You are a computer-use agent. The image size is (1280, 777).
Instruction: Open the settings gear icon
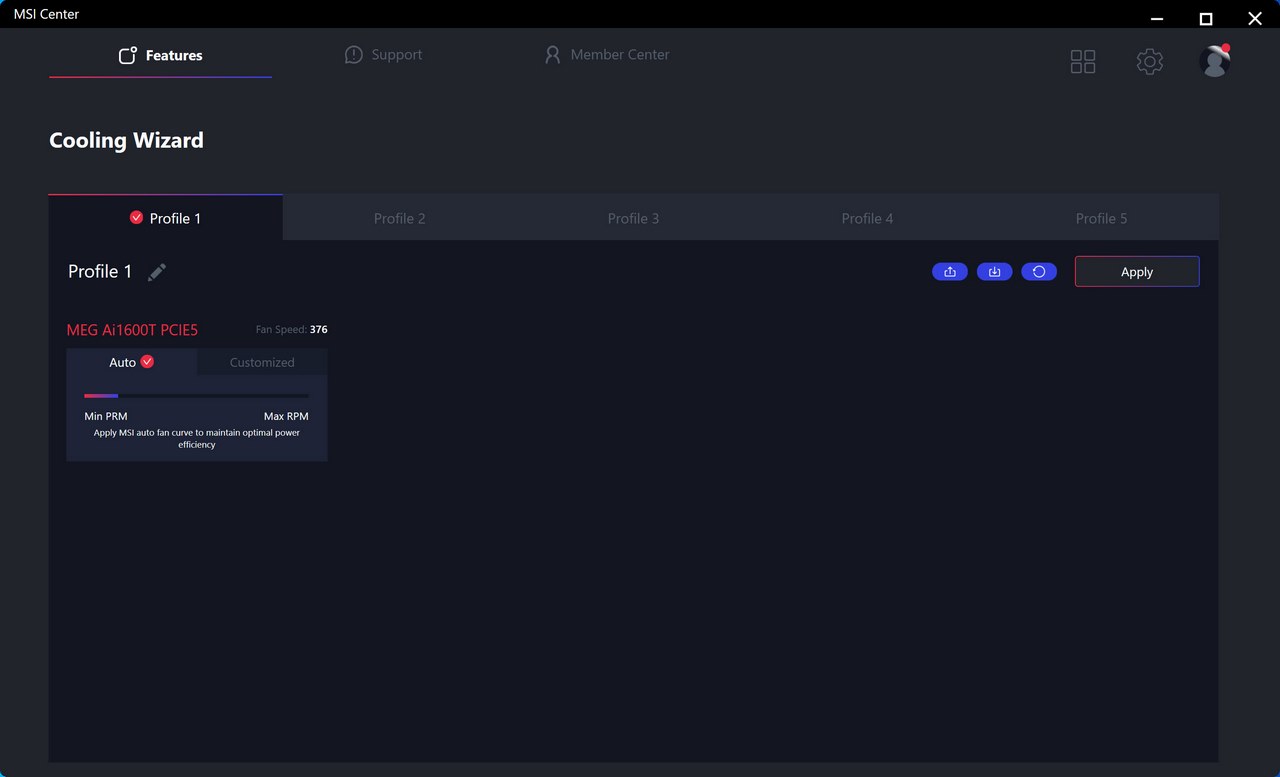pos(1149,62)
